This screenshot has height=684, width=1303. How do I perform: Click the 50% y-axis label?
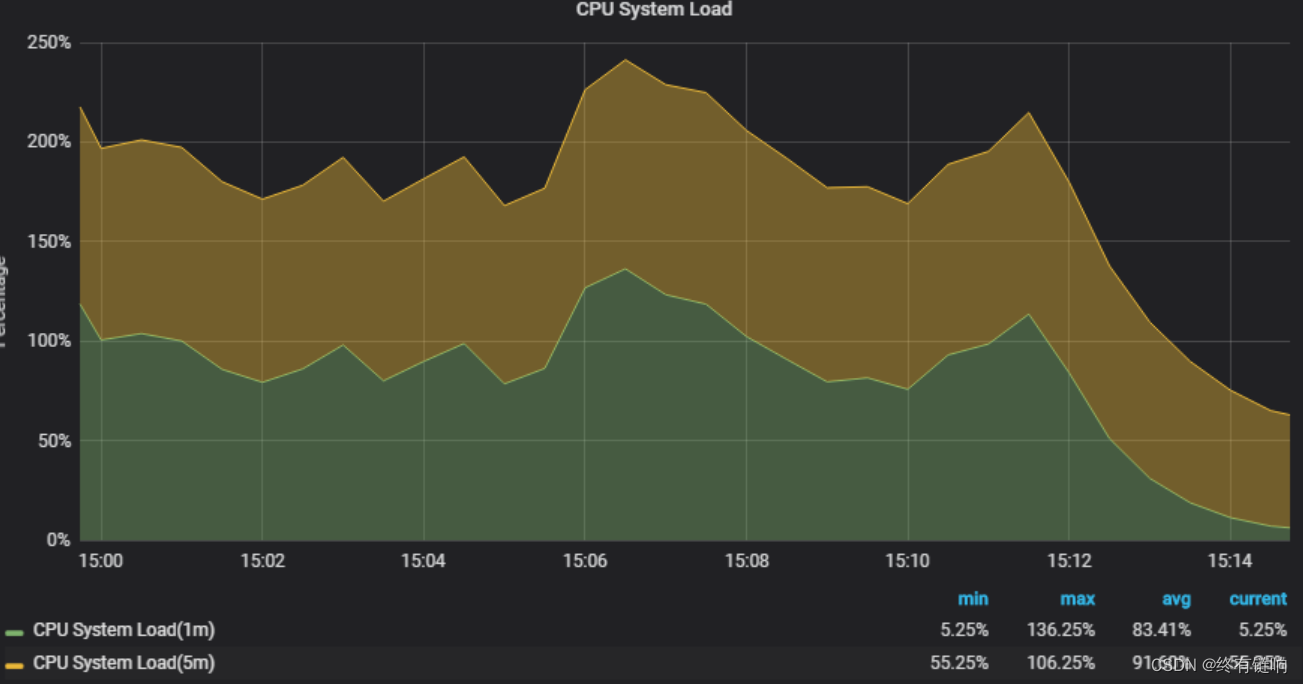[54, 441]
